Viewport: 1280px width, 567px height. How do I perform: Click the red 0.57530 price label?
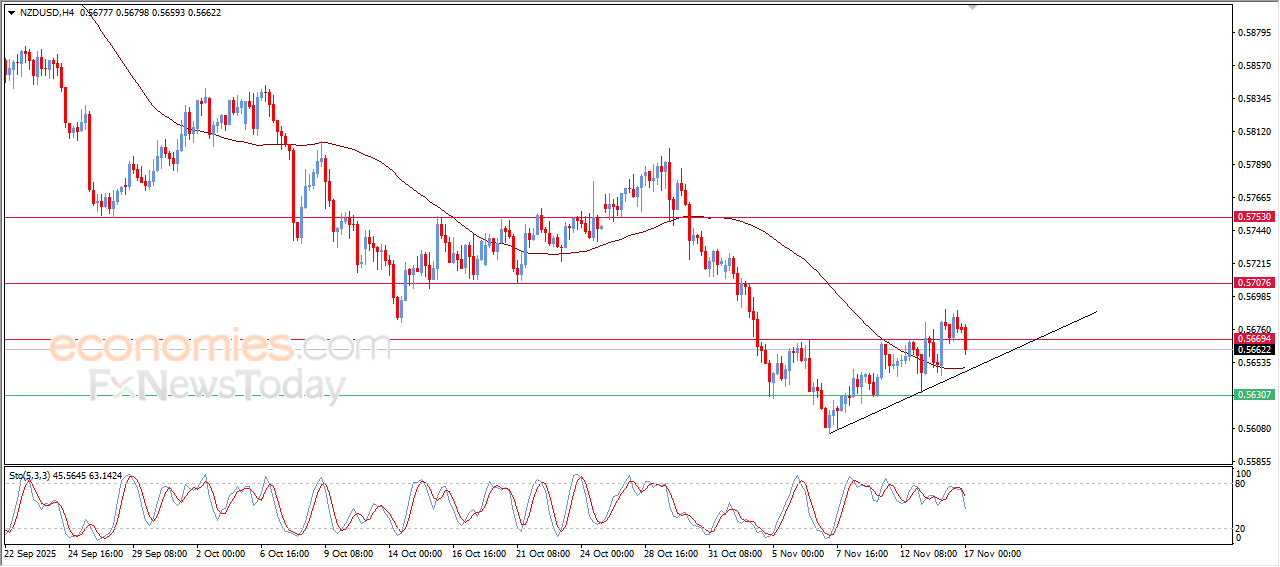click(1254, 217)
